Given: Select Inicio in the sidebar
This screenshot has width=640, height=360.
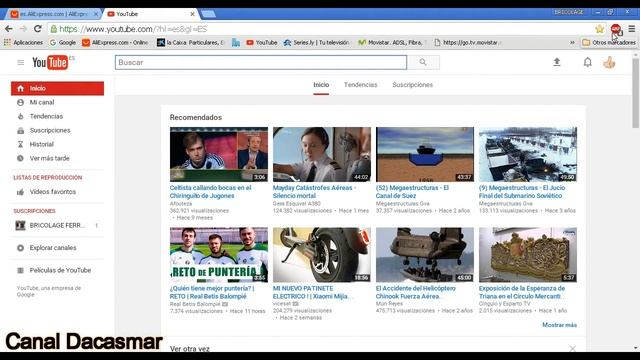Looking at the screenshot, I should coord(57,88).
